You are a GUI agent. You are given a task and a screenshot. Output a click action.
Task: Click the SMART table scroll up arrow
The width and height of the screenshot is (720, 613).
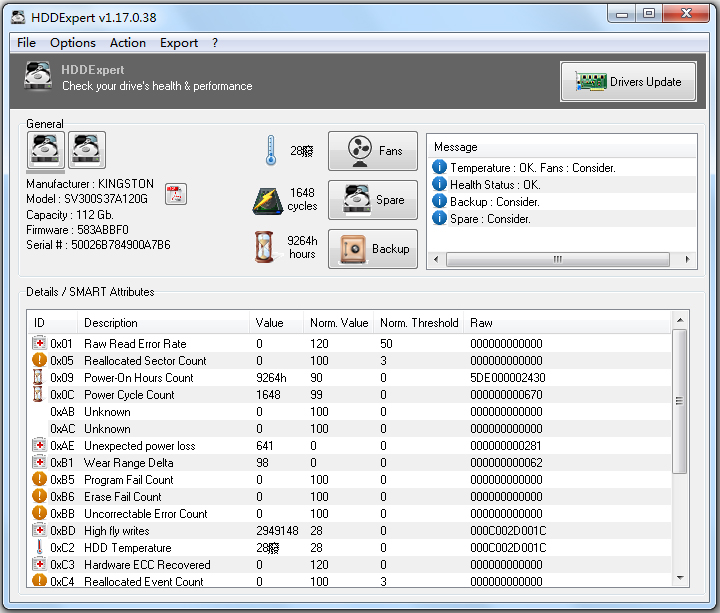680,320
